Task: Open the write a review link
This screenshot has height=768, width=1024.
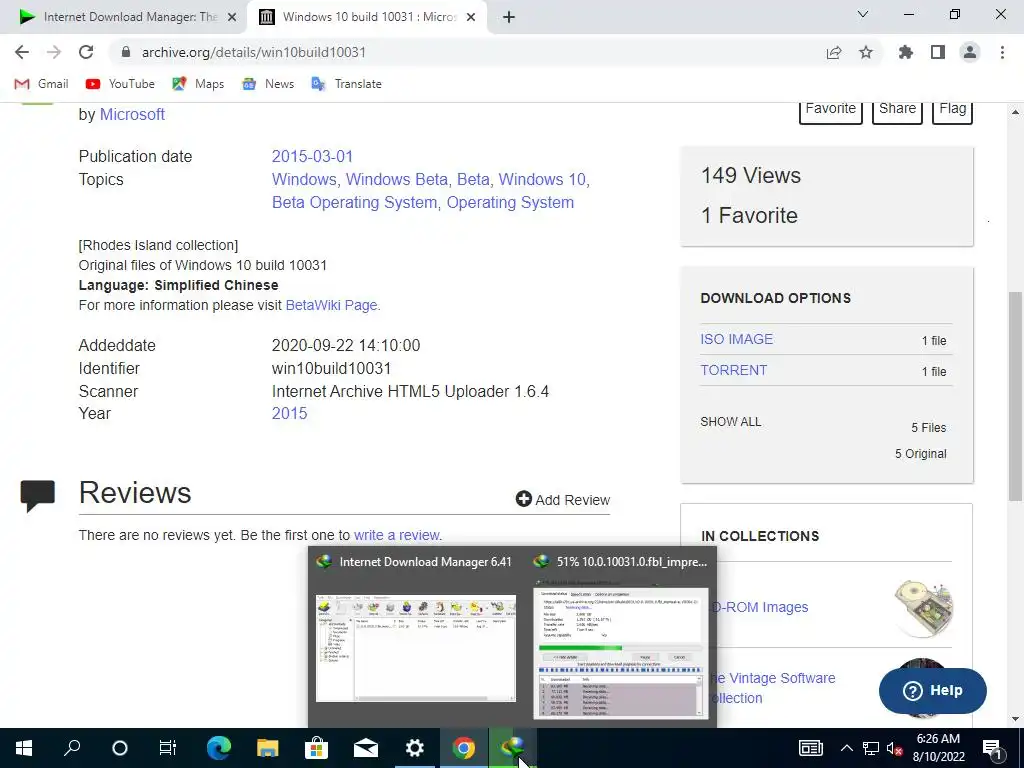Action: 396,535
